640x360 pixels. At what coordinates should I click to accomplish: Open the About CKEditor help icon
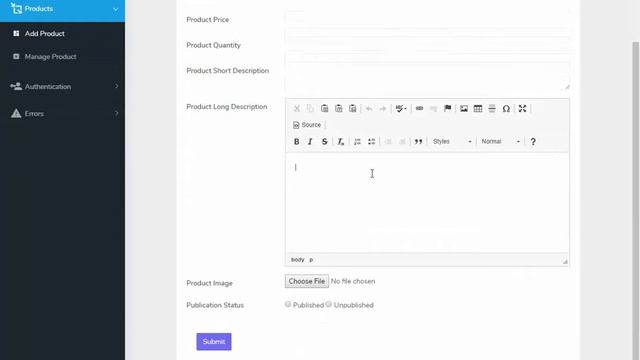(533, 142)
